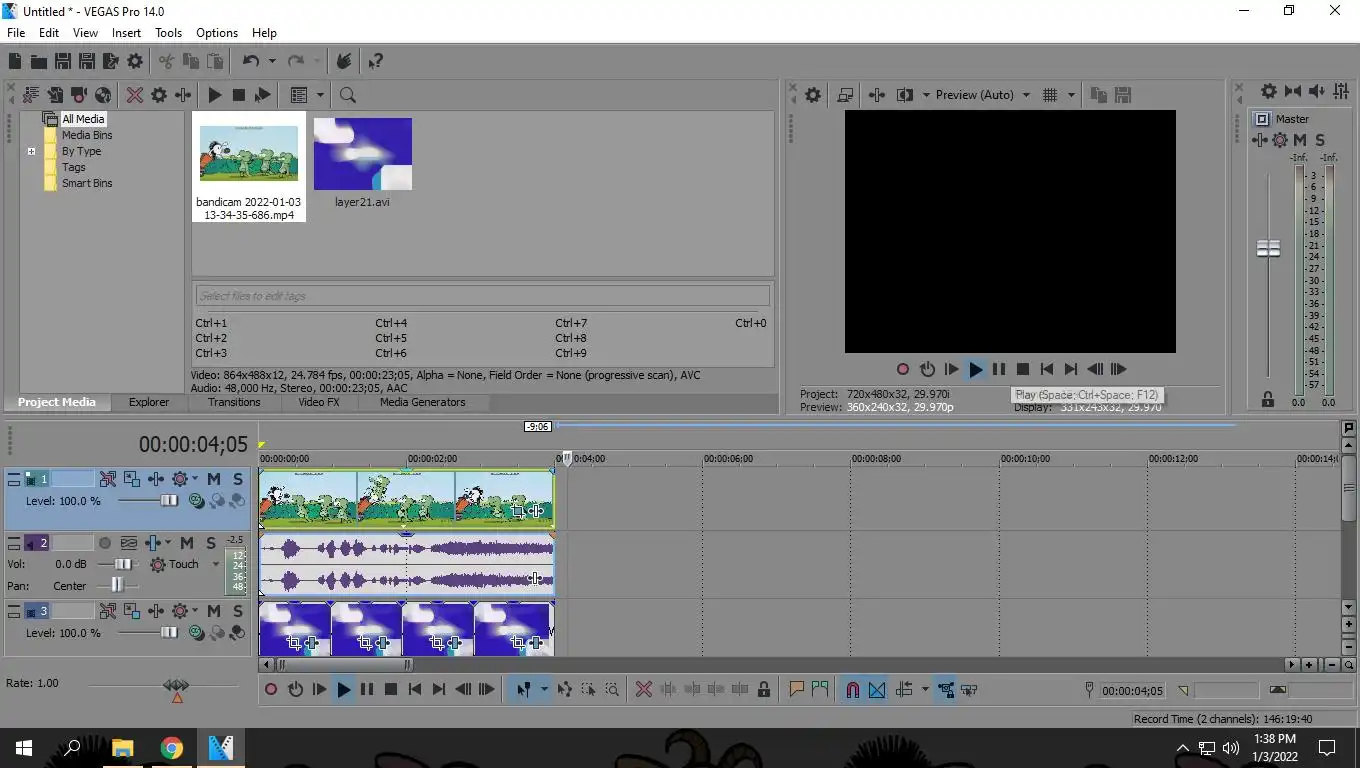The height and width of the screenshot is (768, 1360).
Task: Open auto ripple mode dropdown arrow
Action: point(925,689)
